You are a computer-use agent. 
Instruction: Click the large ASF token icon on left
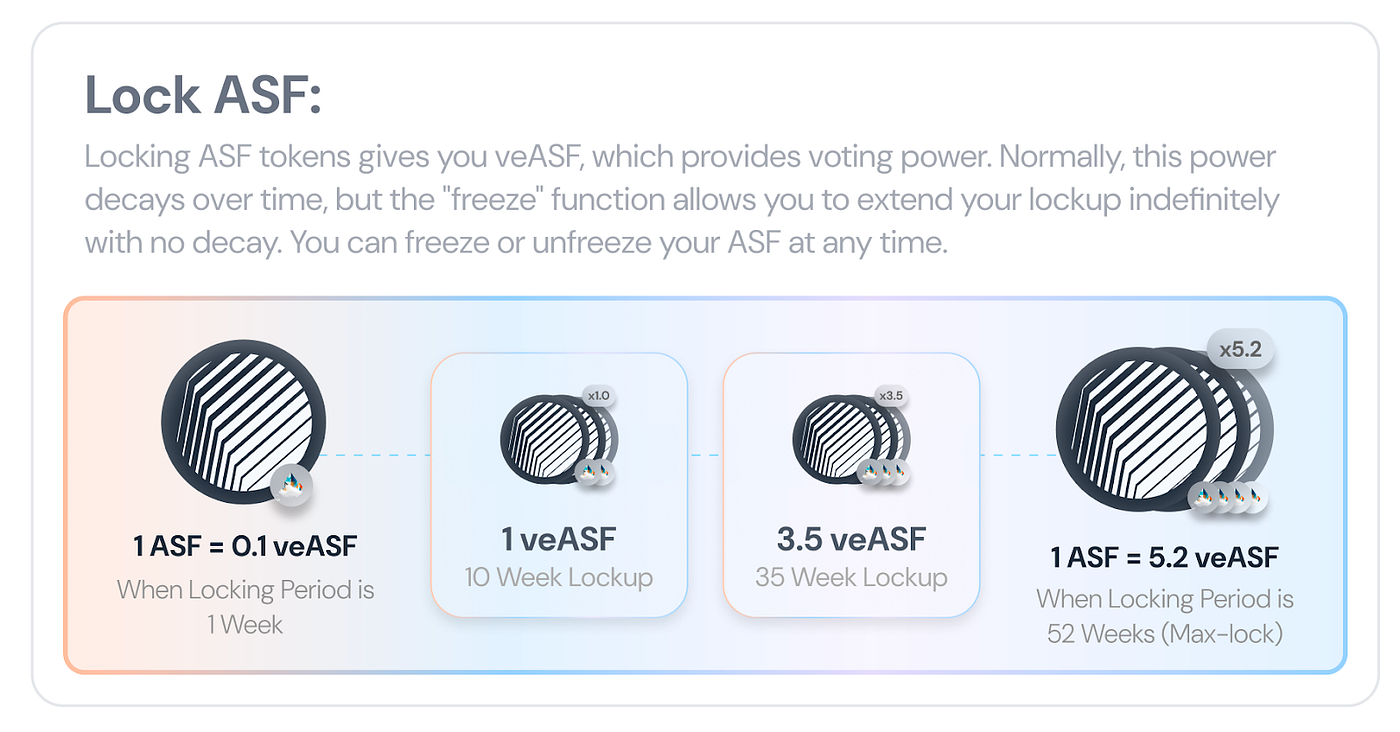(243, 422)
